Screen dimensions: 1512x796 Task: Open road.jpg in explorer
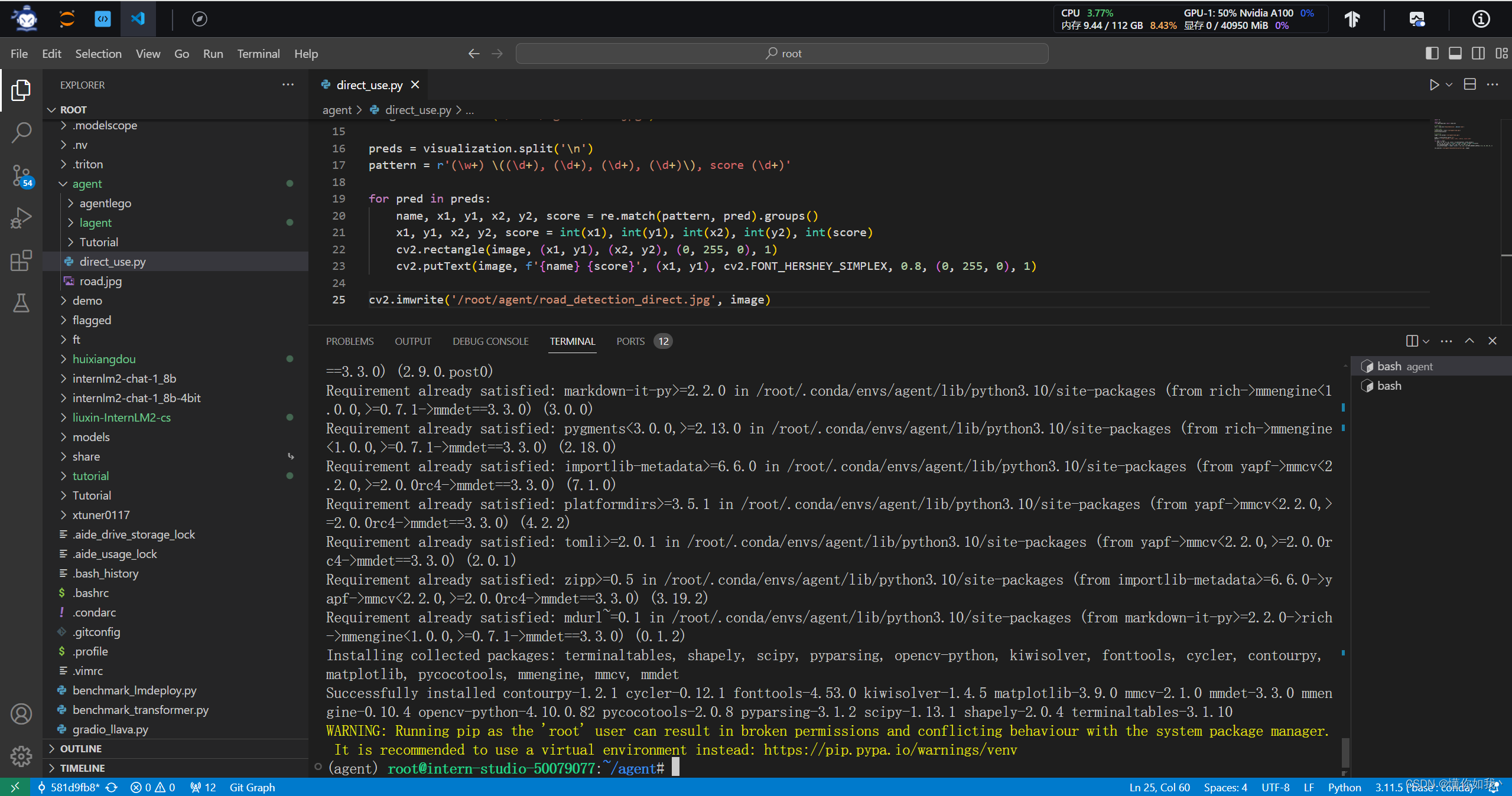176,281
